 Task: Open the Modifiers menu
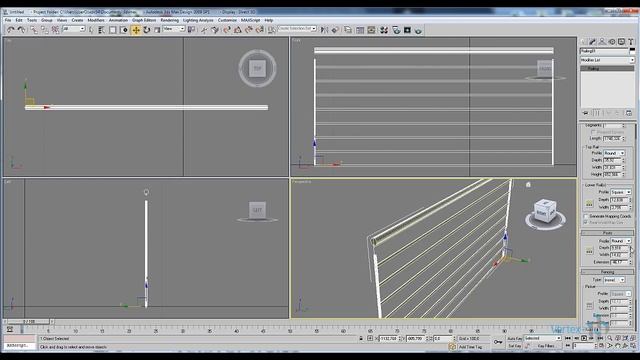96,20
